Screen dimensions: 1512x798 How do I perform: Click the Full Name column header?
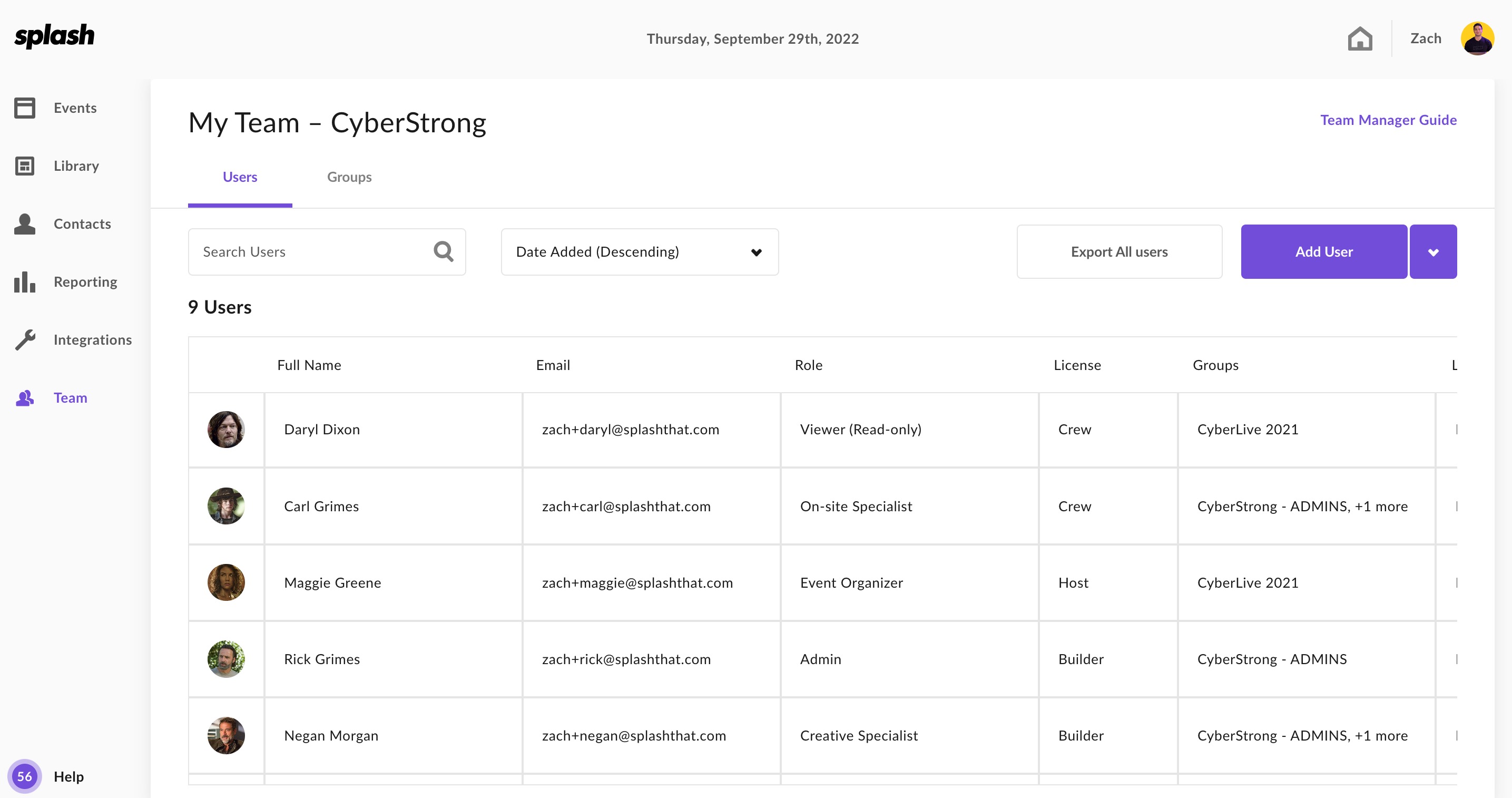click(309, 365)
